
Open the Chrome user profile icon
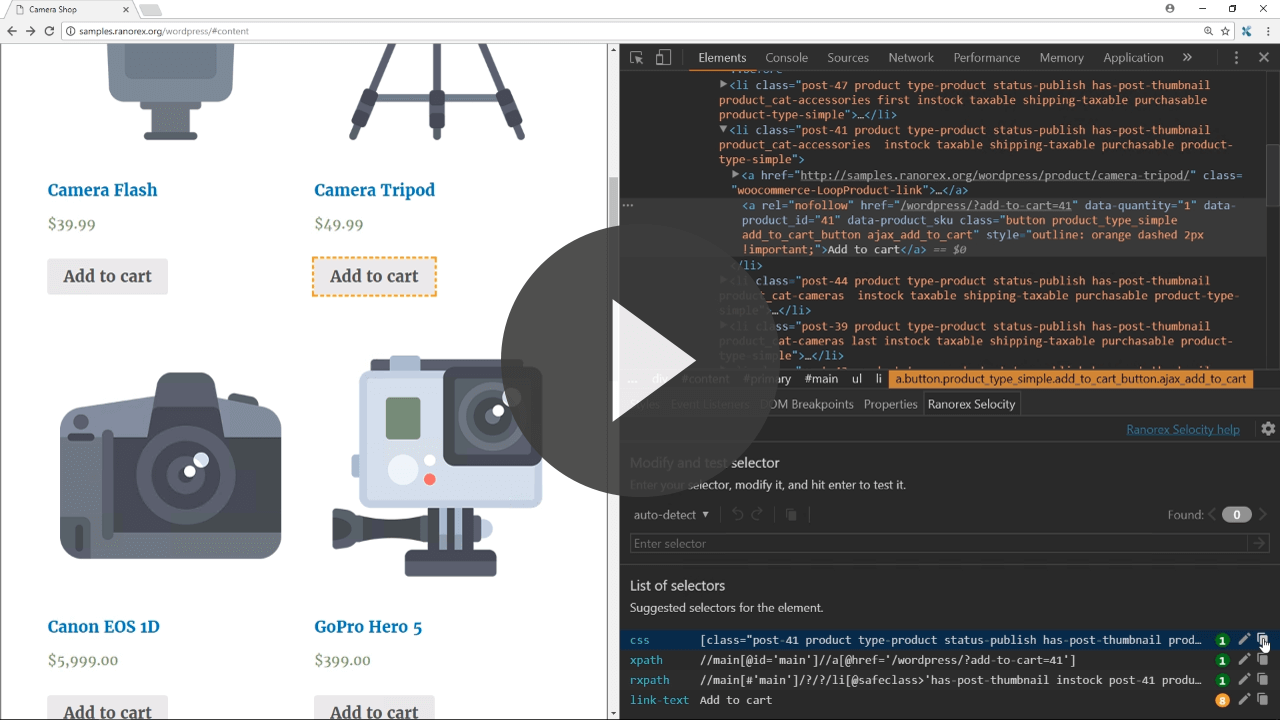coord(1170,8)
